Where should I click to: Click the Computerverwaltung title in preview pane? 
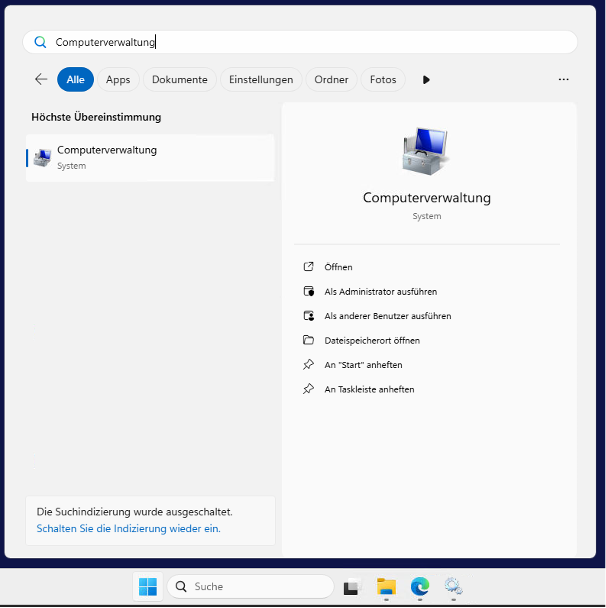pyautogui.click(x=426, y=198)
